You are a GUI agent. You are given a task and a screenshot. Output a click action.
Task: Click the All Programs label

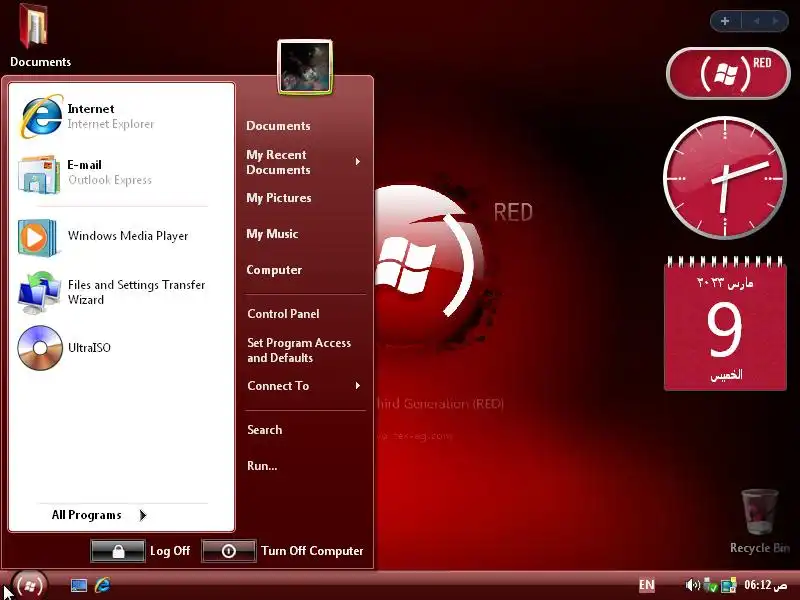click(x=87, y=515)
